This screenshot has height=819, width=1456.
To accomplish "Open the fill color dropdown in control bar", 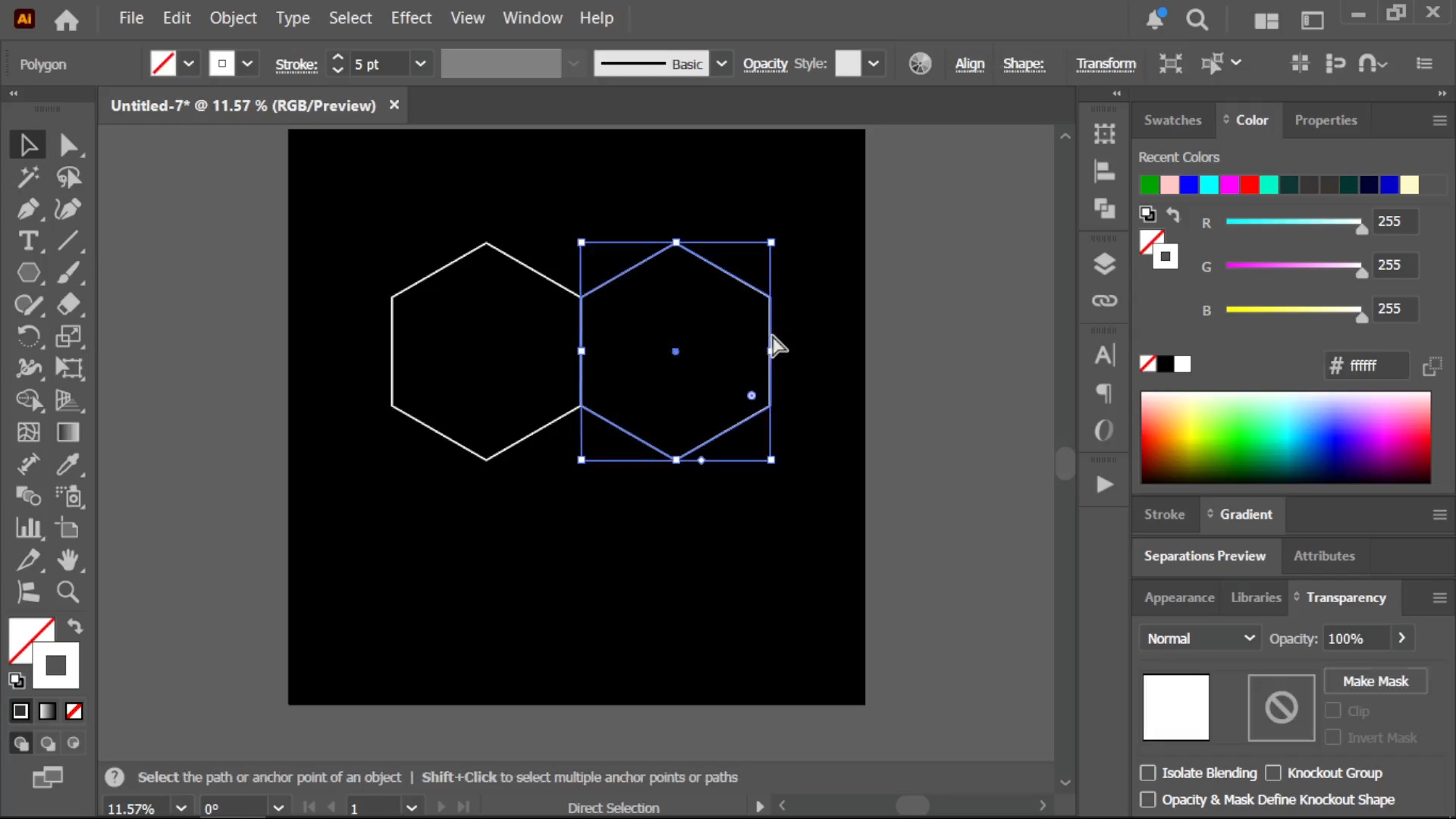I will coord(189,64).
